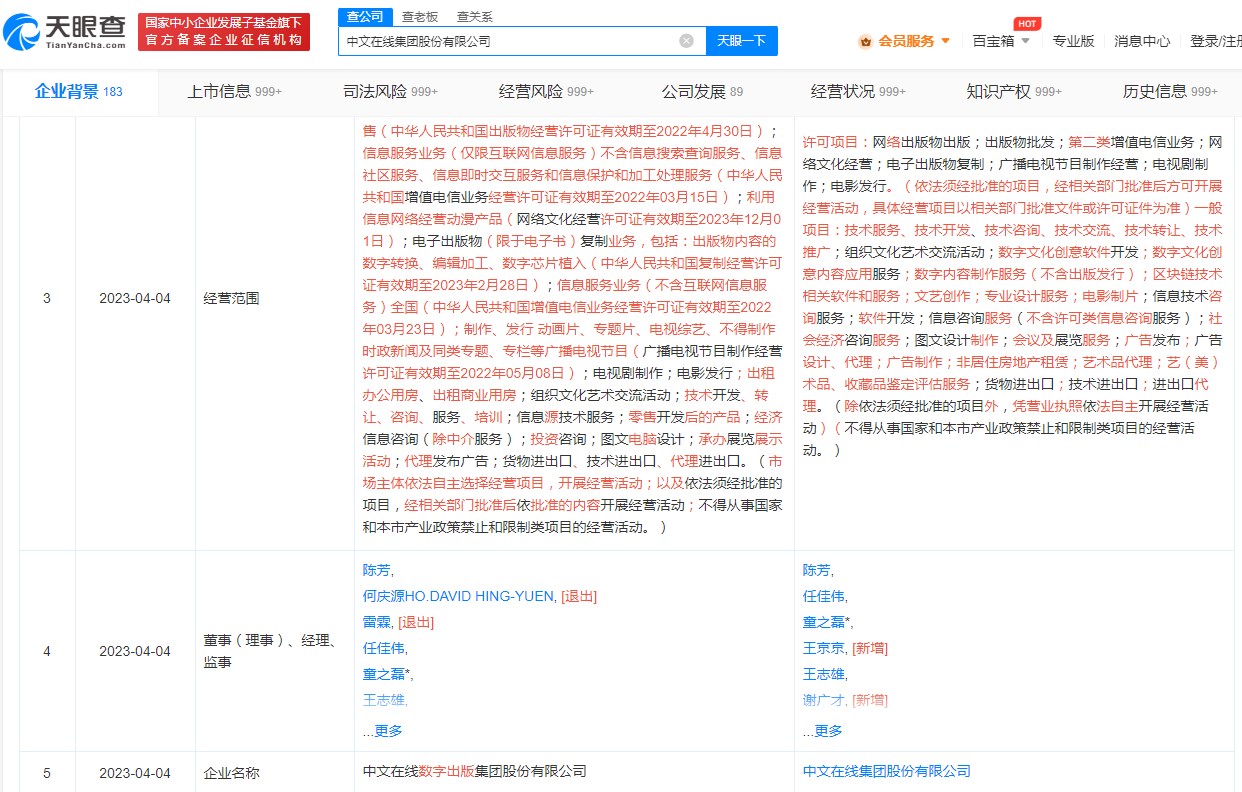The width and height of the screenshot is (1242, 792).
Task: Clear the search box with the X icon
Action: 686,41
